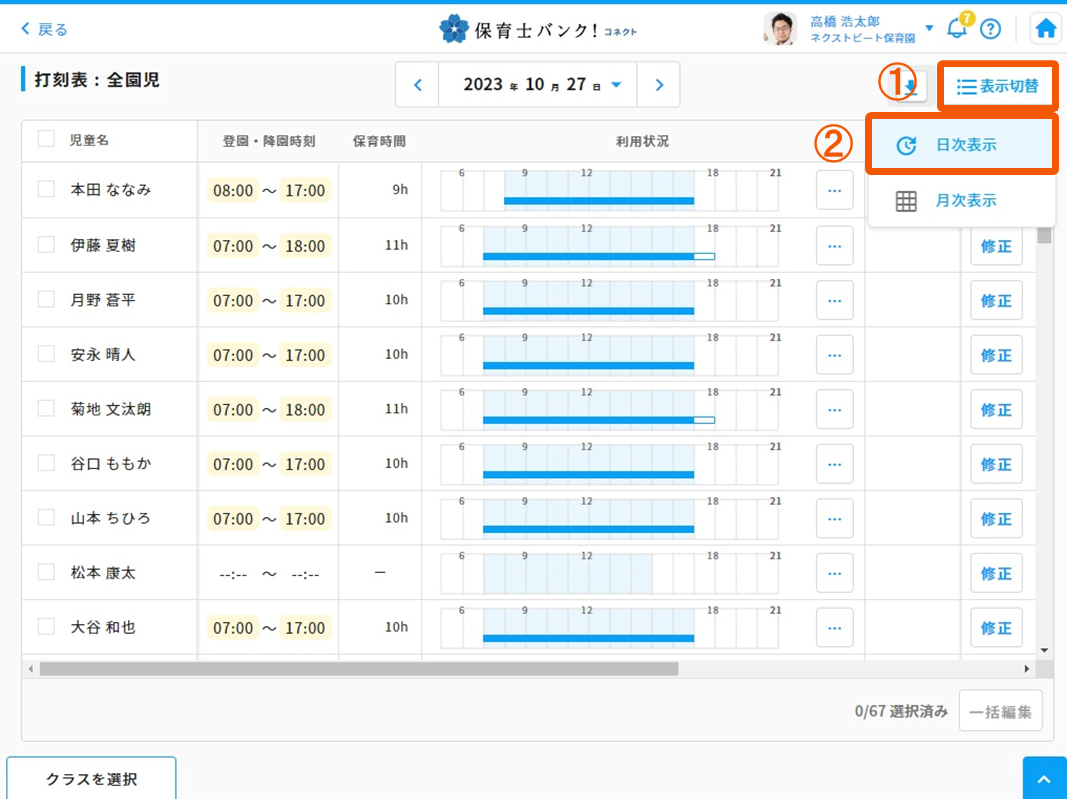Click the download icon beside 表示切替
Viewport: 1067px width, 800px height.
912,87
